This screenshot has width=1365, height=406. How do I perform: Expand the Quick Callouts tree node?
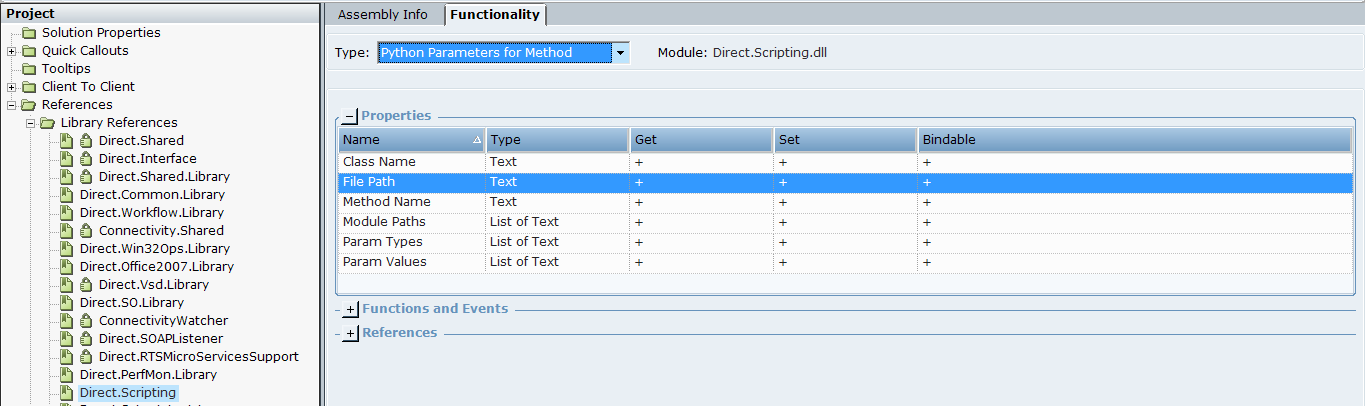click(x=11, y=51)
